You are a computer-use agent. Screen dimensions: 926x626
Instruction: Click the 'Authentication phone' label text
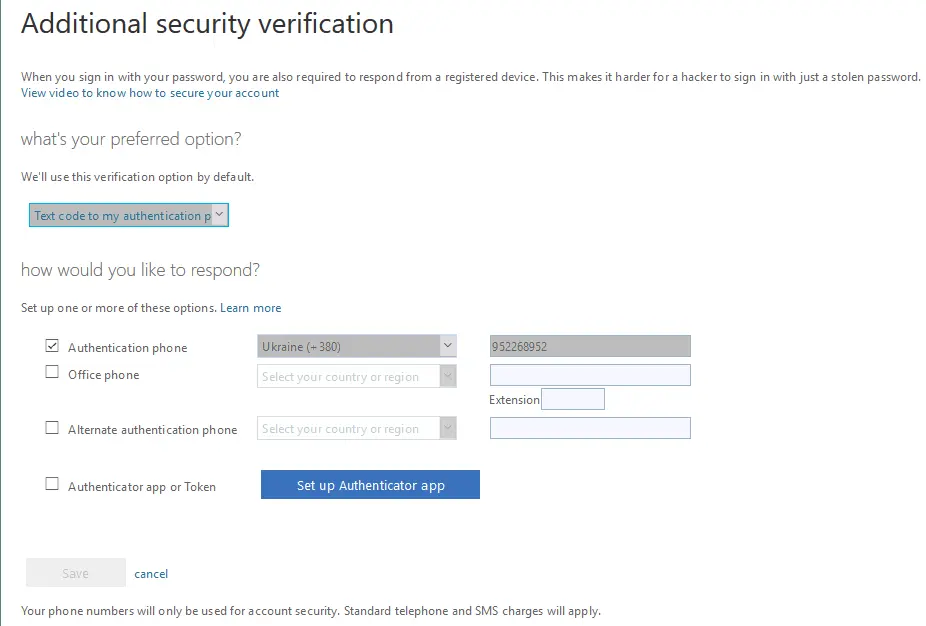(x=128, y=348)
